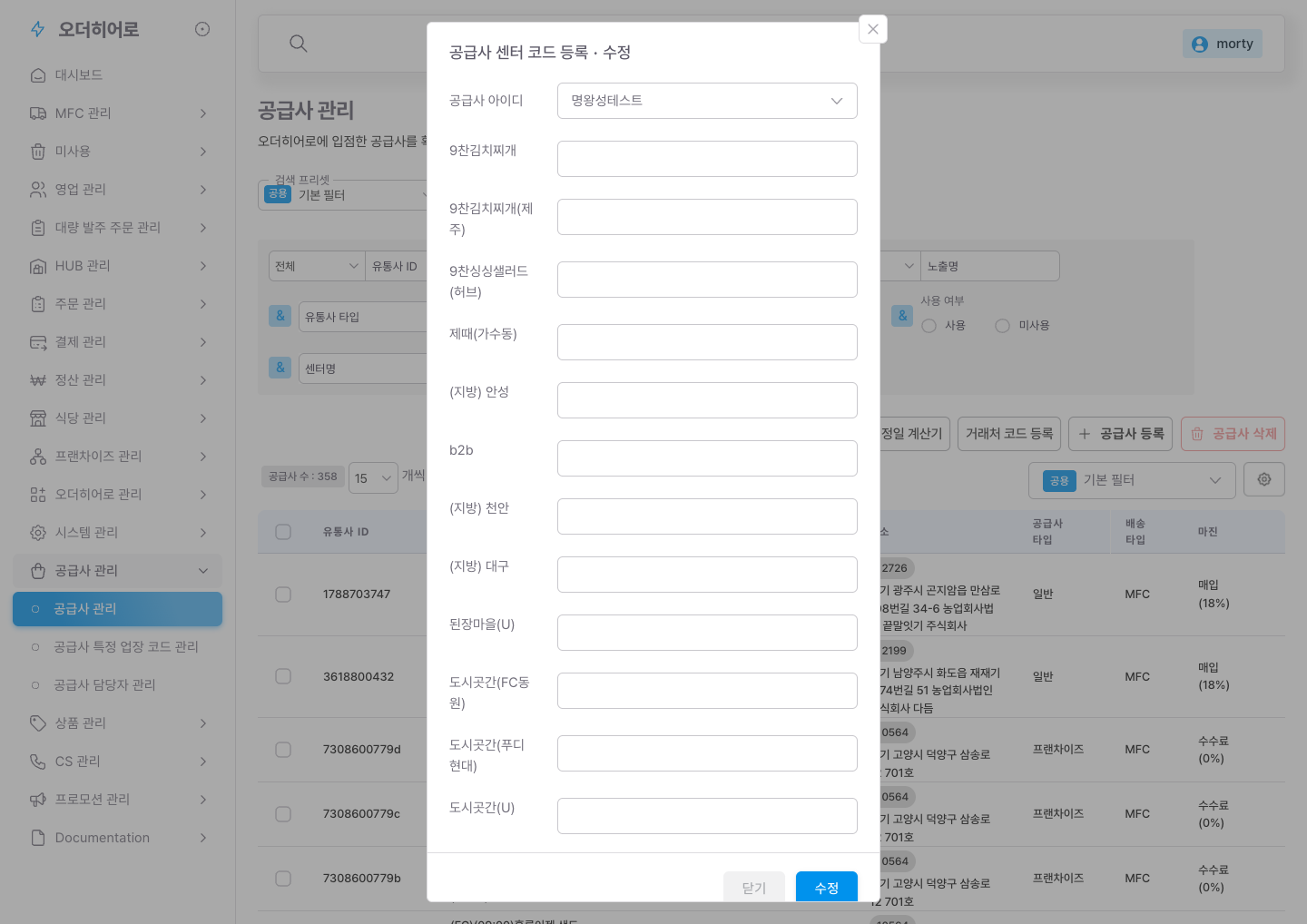The image size is (1307, 924).
Task: Click the HUB 관리 warehouse icon
Action: 38,266
